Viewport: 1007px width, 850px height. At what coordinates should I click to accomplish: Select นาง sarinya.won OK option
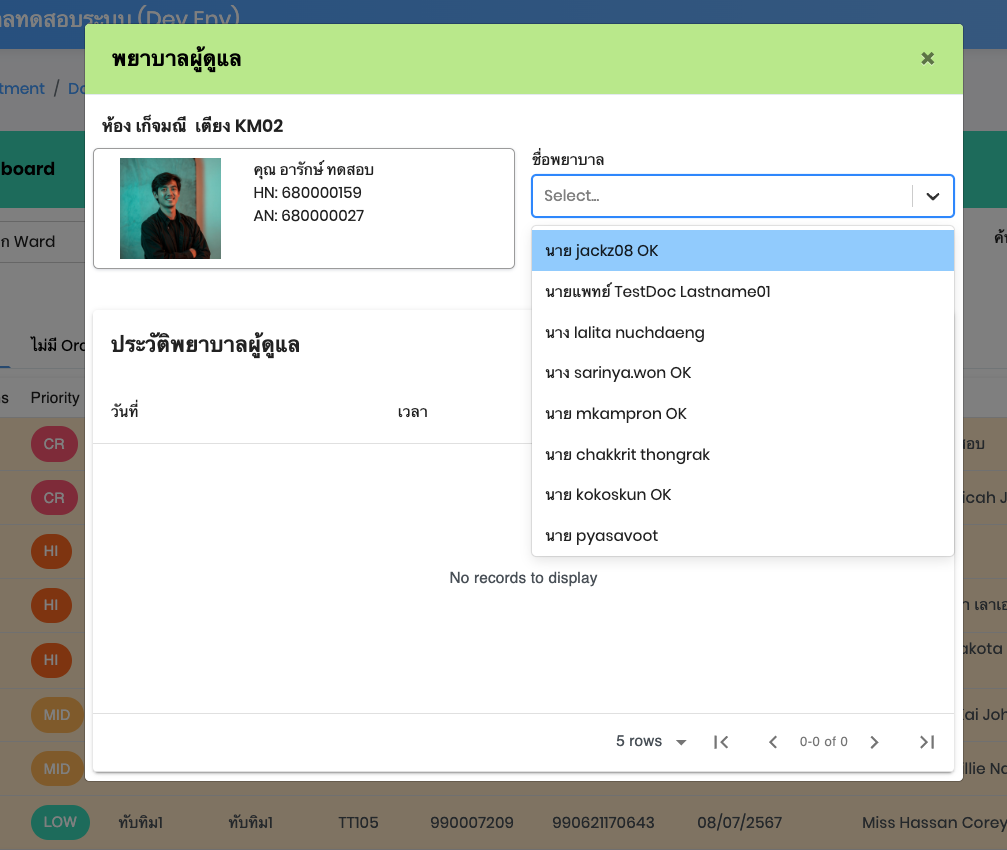click(742, 373)
